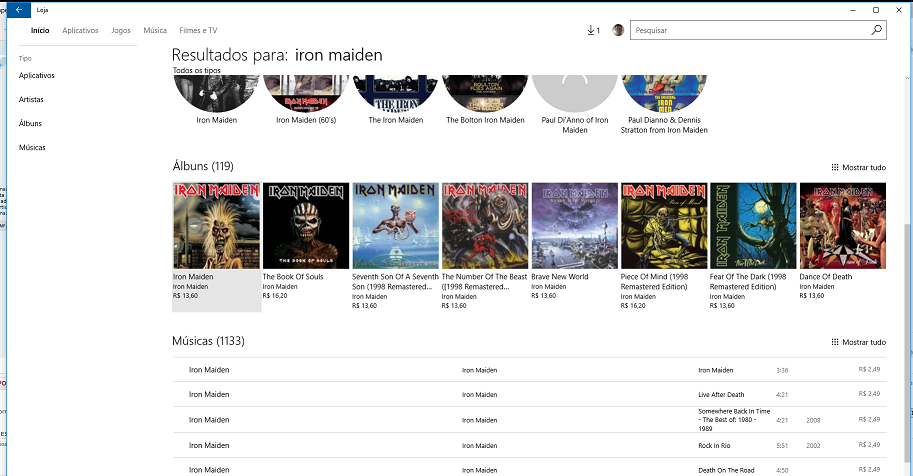
Task: Open the downloads indicator icon
Action: (593, 30)
